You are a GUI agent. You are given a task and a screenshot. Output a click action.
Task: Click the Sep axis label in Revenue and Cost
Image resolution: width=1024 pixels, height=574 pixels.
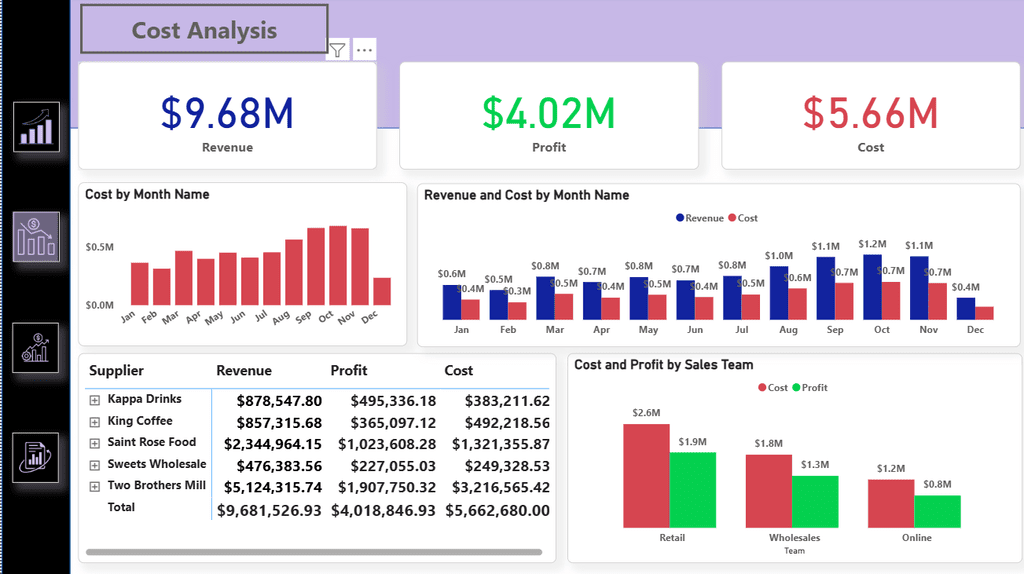tap(835, 330)
